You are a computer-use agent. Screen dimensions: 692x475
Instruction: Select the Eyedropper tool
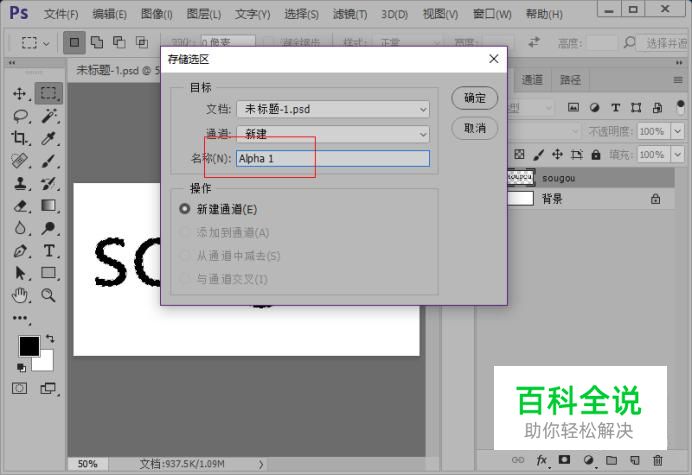tap(49, 138)
